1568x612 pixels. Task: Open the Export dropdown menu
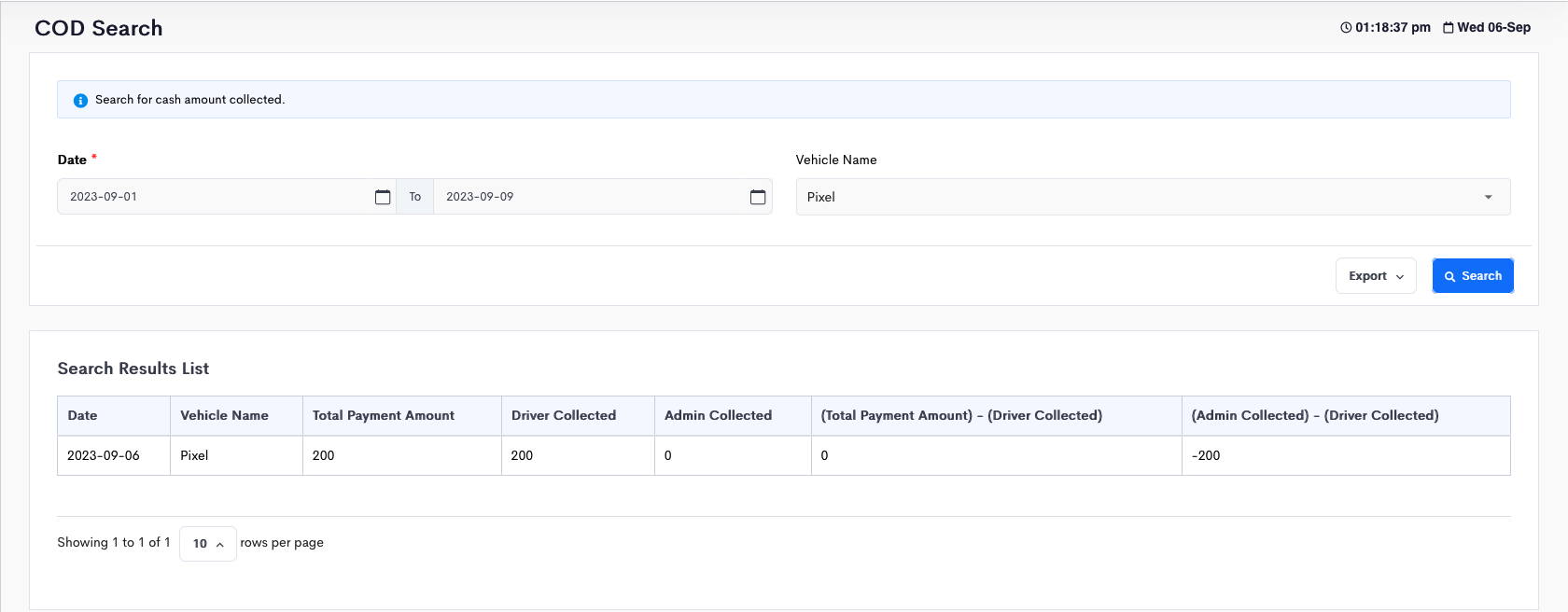[x=1376, y=276]
